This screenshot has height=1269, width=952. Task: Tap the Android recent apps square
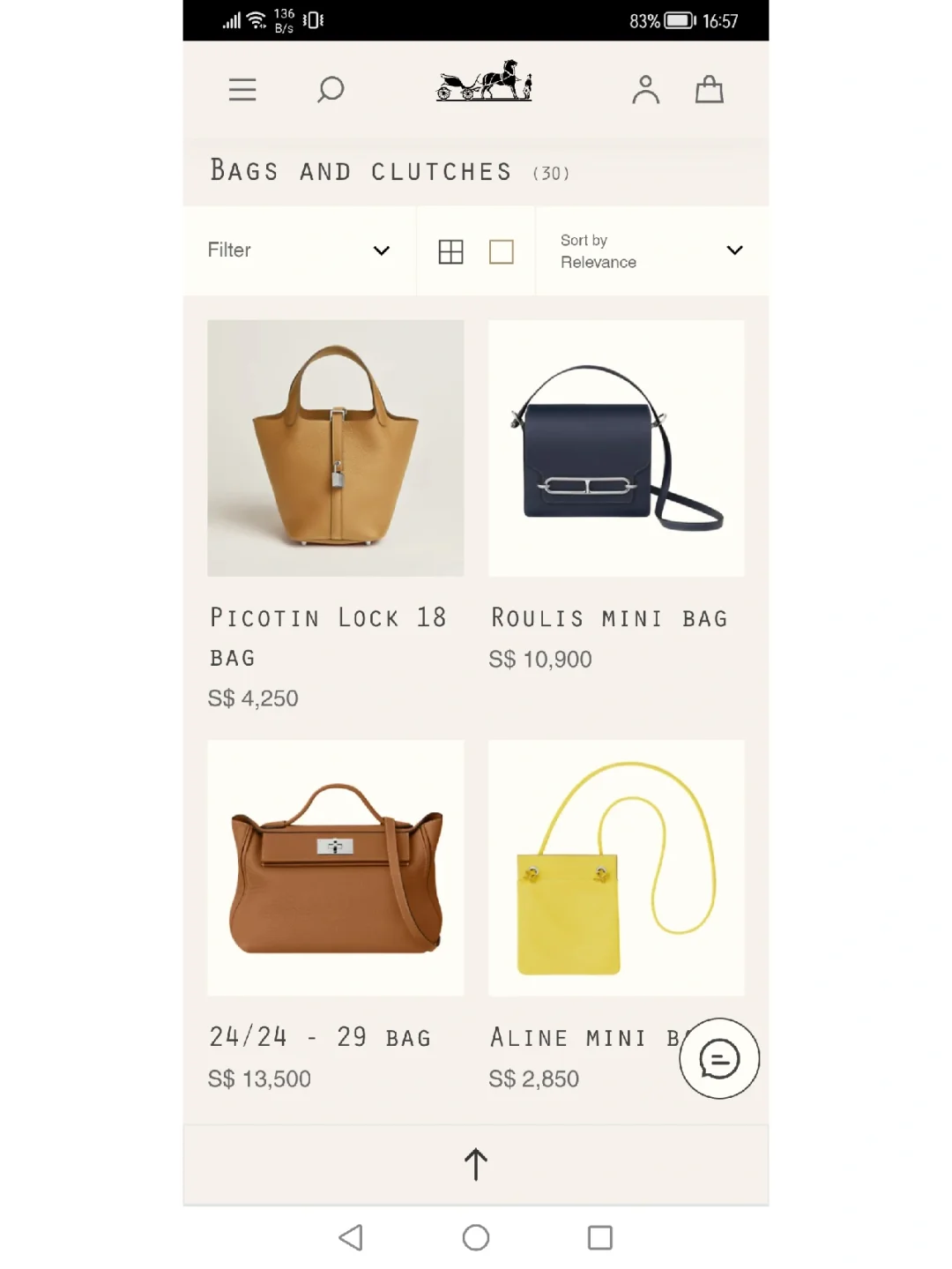(600, 1237)
